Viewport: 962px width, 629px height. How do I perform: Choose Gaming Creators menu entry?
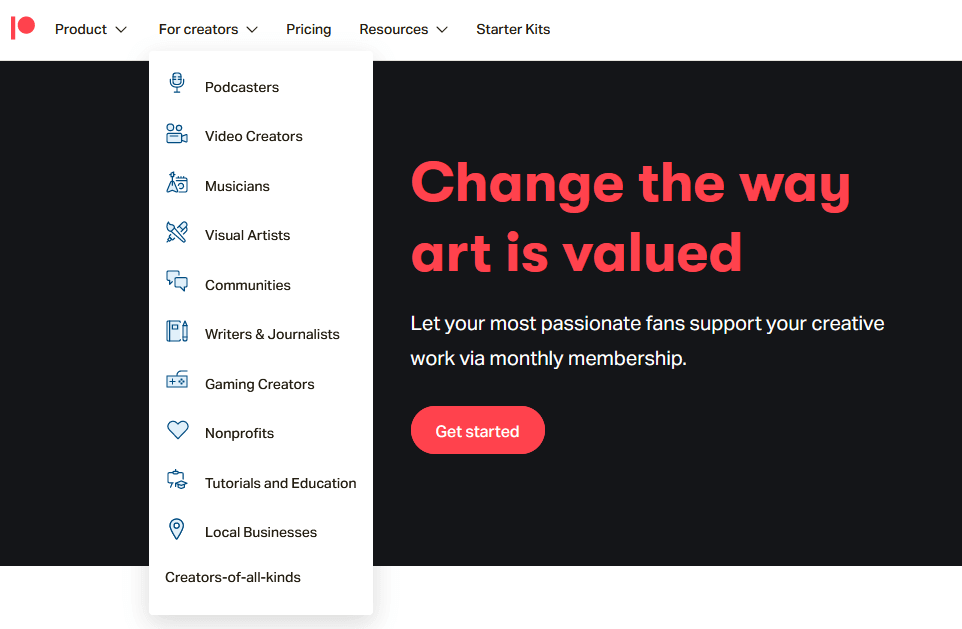click(259, 384)
